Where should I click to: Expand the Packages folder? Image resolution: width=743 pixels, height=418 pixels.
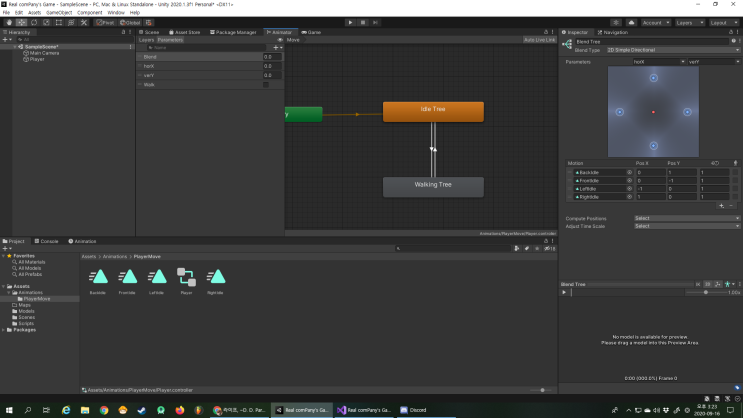(x=4, y=330)
